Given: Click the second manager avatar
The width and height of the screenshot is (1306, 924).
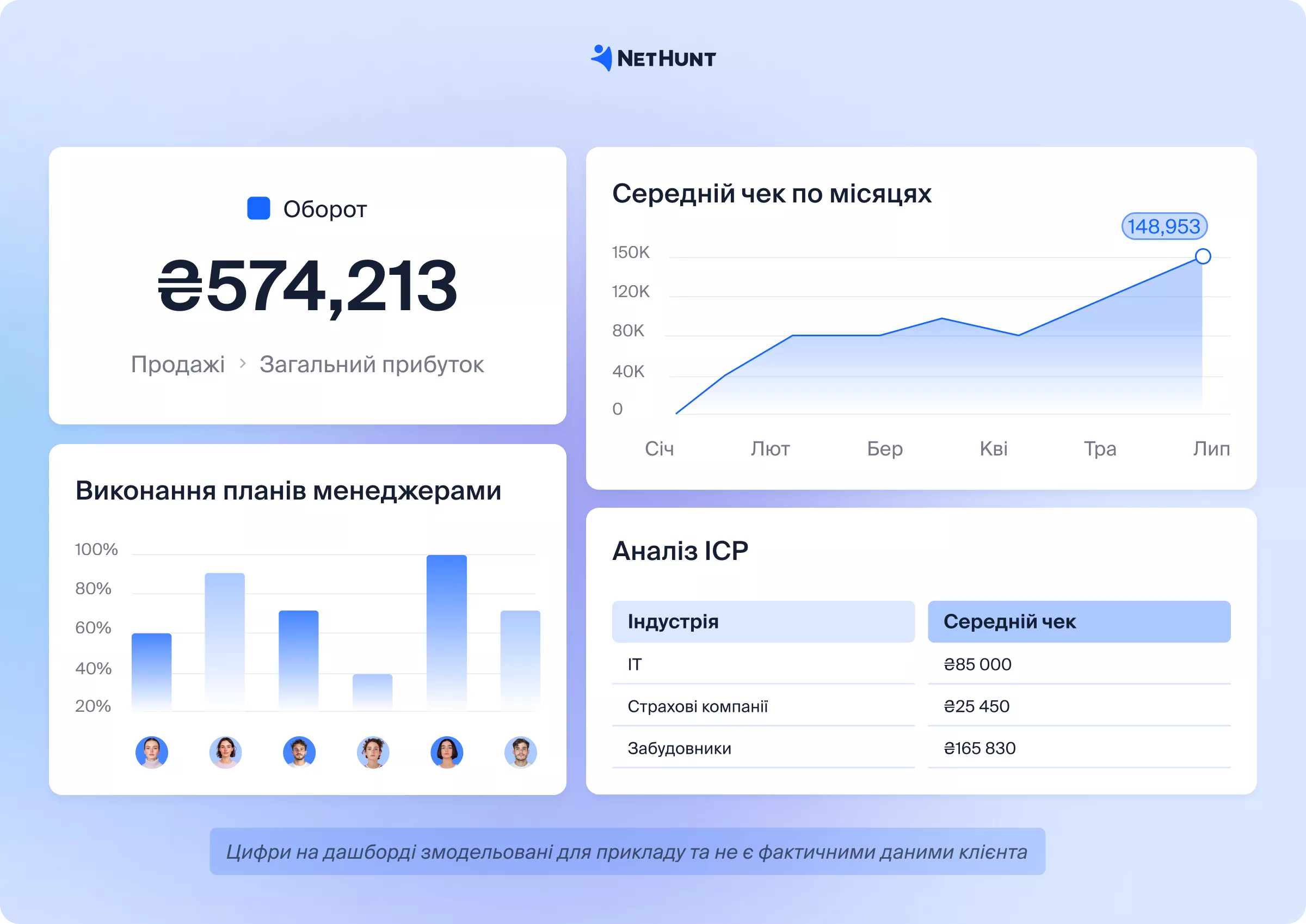Looking at the screenshot, I should (225, 752).
